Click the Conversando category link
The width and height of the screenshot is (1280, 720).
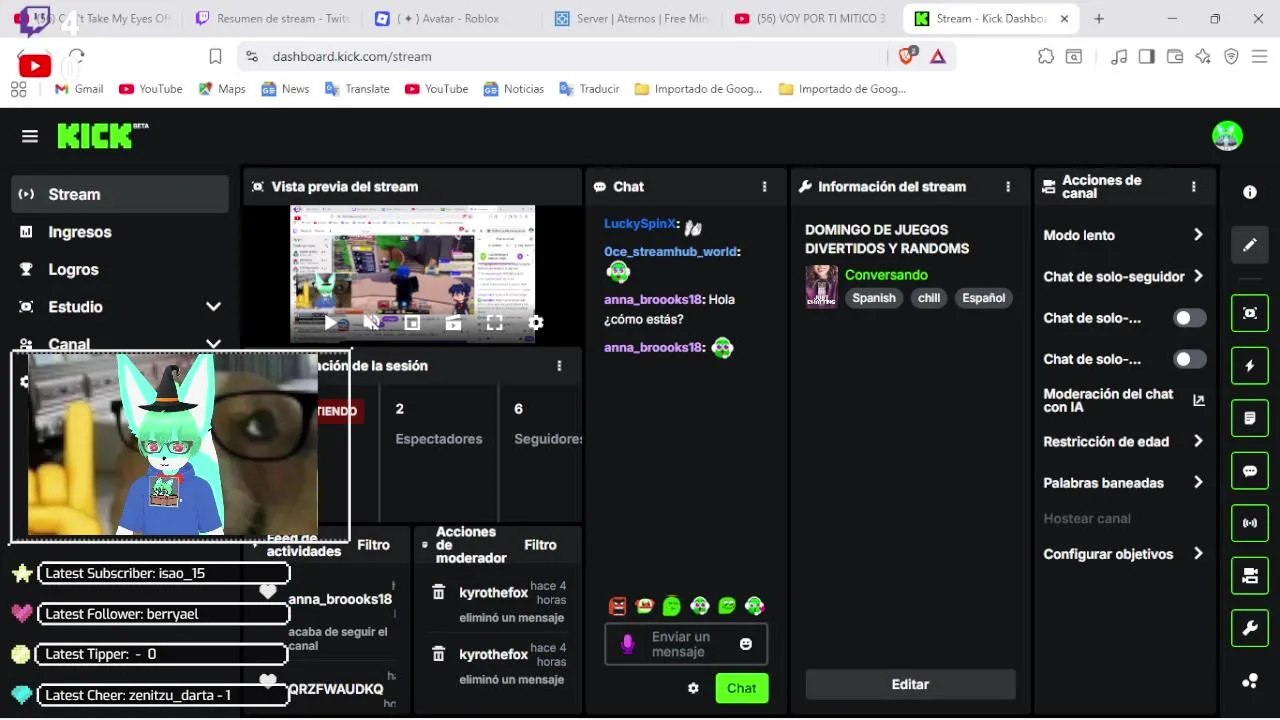886,275
